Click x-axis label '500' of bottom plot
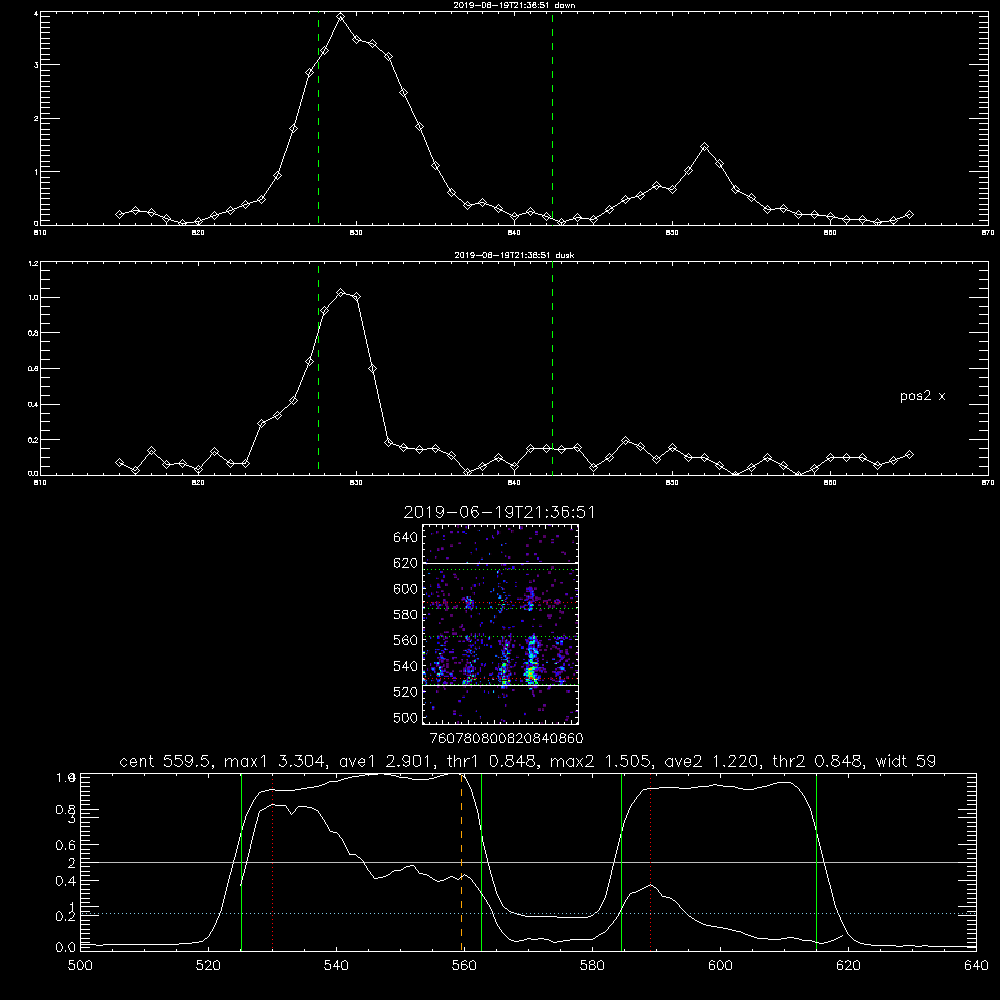Viewport: 1000px width, 1000px height. pyautogui.click(x=80, y=965)
